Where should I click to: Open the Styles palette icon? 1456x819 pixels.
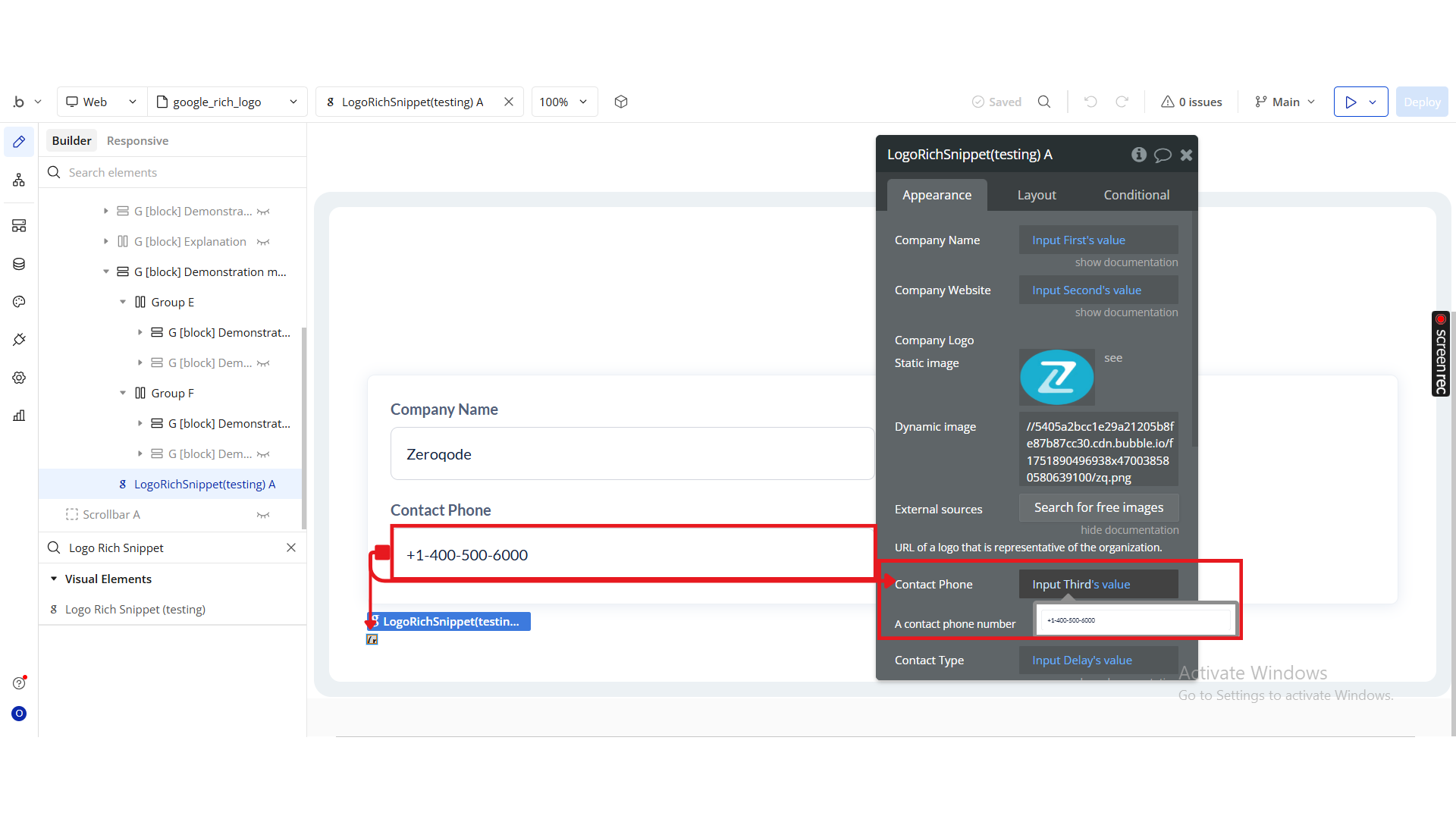pyautogui.click(x=19, y=302)
